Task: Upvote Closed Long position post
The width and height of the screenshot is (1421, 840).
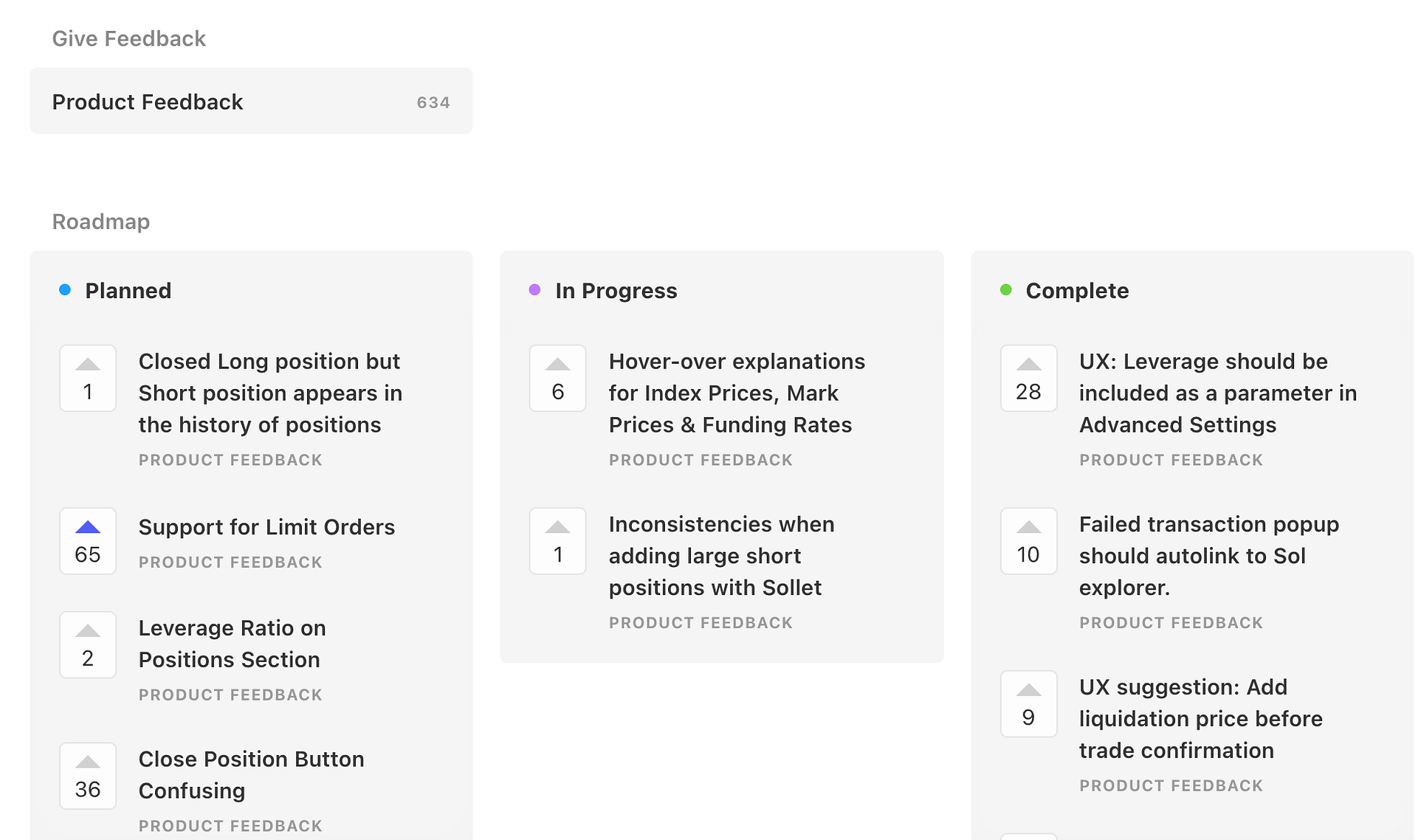Action: pyautogui.click(x=88, y=378)
